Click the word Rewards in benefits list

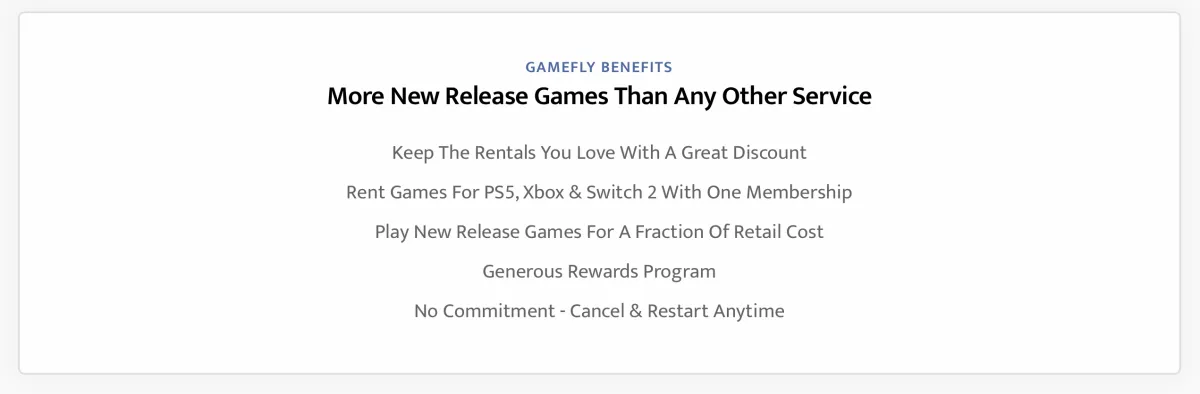click(x=601, y=271)
